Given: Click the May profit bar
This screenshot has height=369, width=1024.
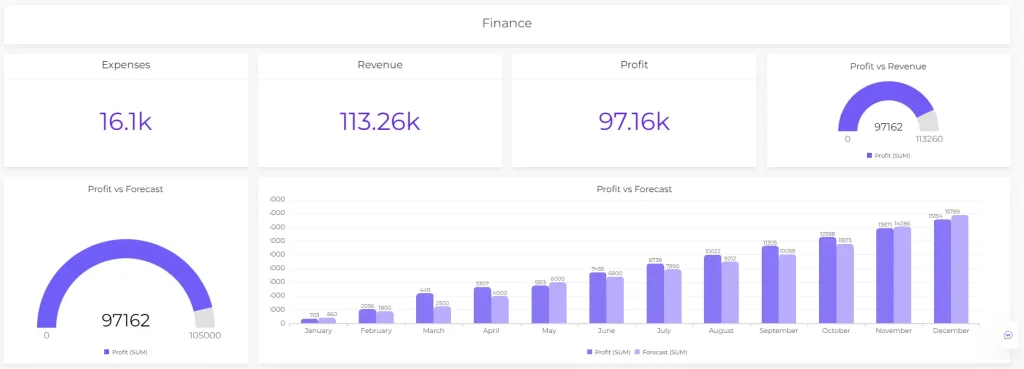Looking at the screenshot, I should click(541, 305).
